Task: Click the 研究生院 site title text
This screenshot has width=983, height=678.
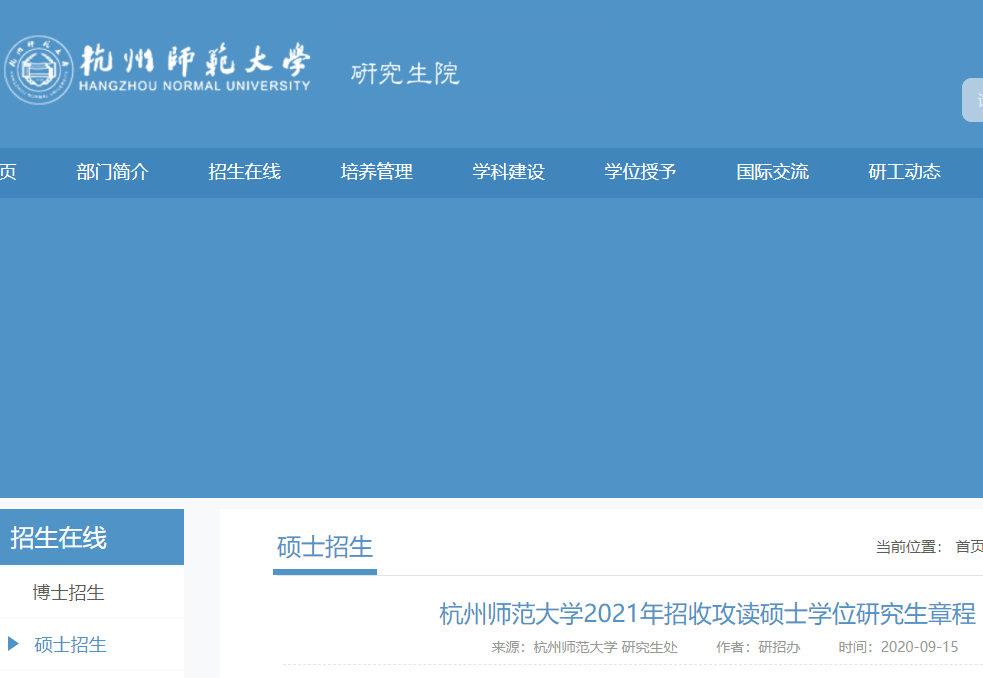Action: tap(404, 73)
